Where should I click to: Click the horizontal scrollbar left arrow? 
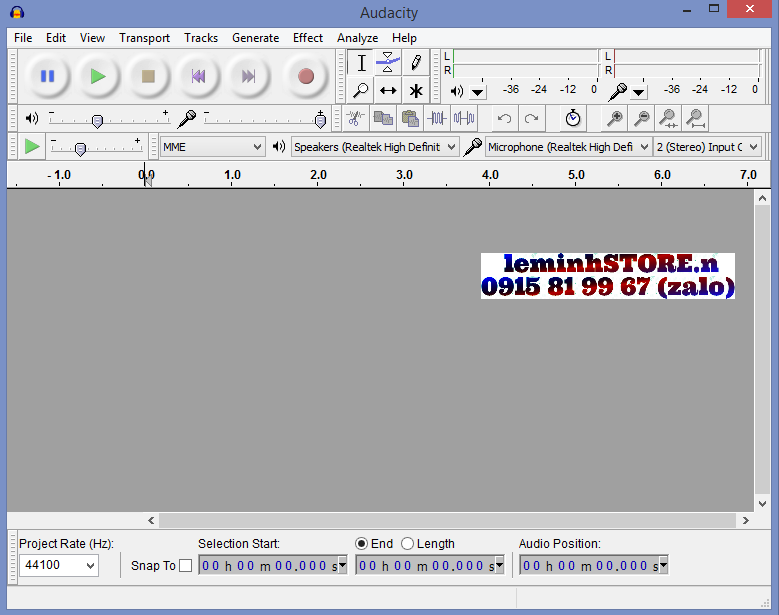151,520
